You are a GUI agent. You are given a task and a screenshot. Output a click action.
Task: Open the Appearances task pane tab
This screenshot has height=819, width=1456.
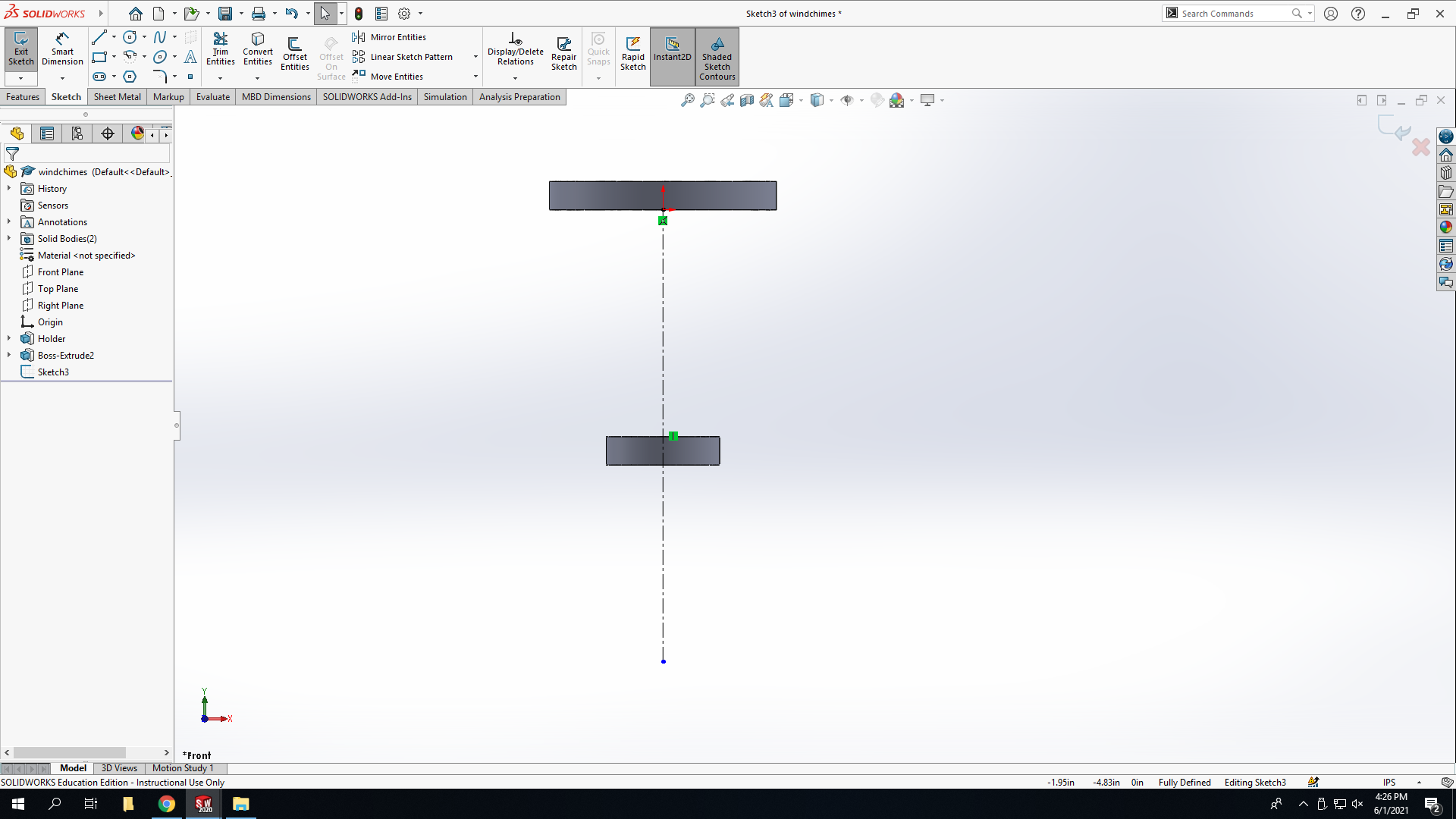tap(1446, 227)
